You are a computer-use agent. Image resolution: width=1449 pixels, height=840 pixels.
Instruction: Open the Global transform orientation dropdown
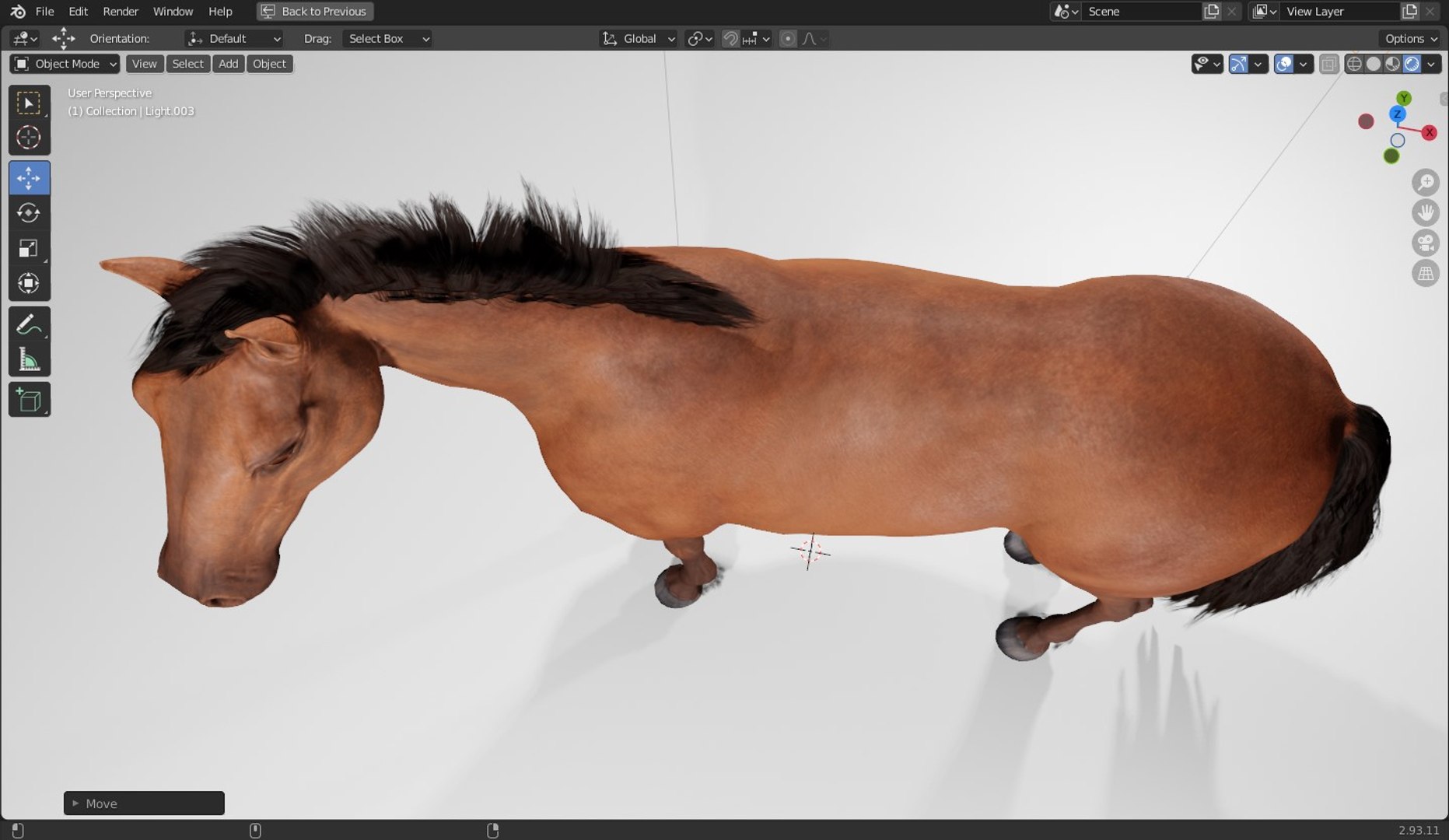(x=639, y=39)
